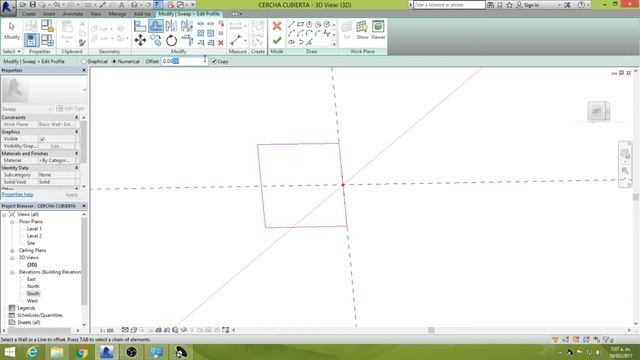Viewport: 640px width, 360px height.
Task: Select the South elevation view
Action: (x=33, y=294)
